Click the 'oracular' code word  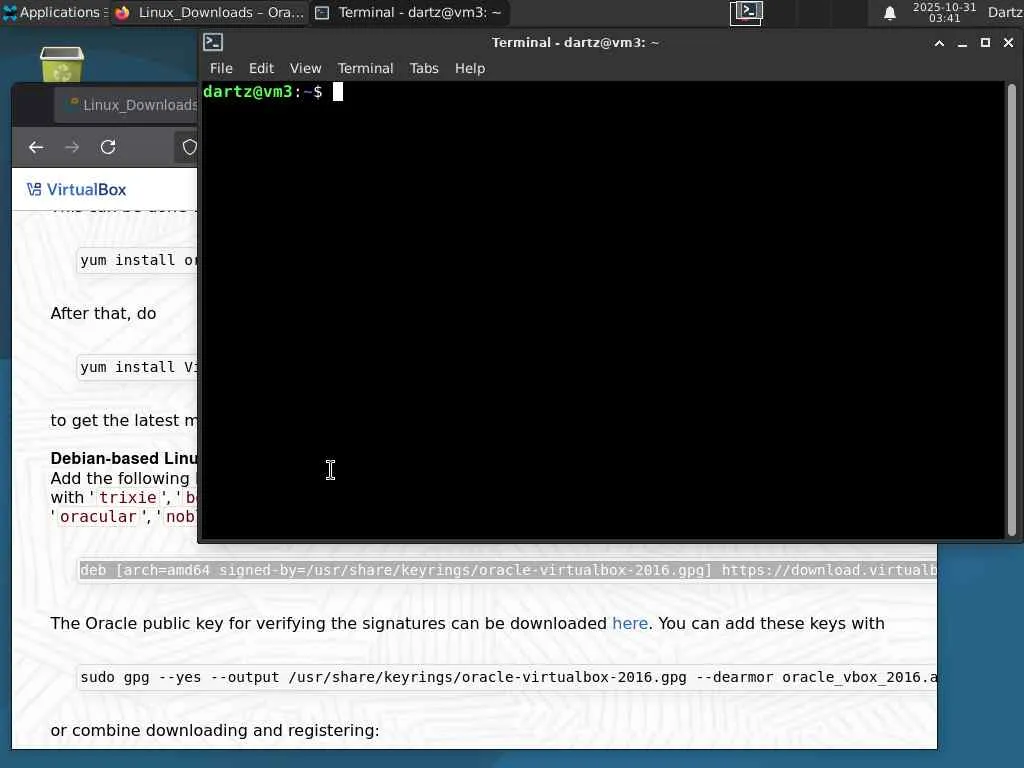coord(98,517)
